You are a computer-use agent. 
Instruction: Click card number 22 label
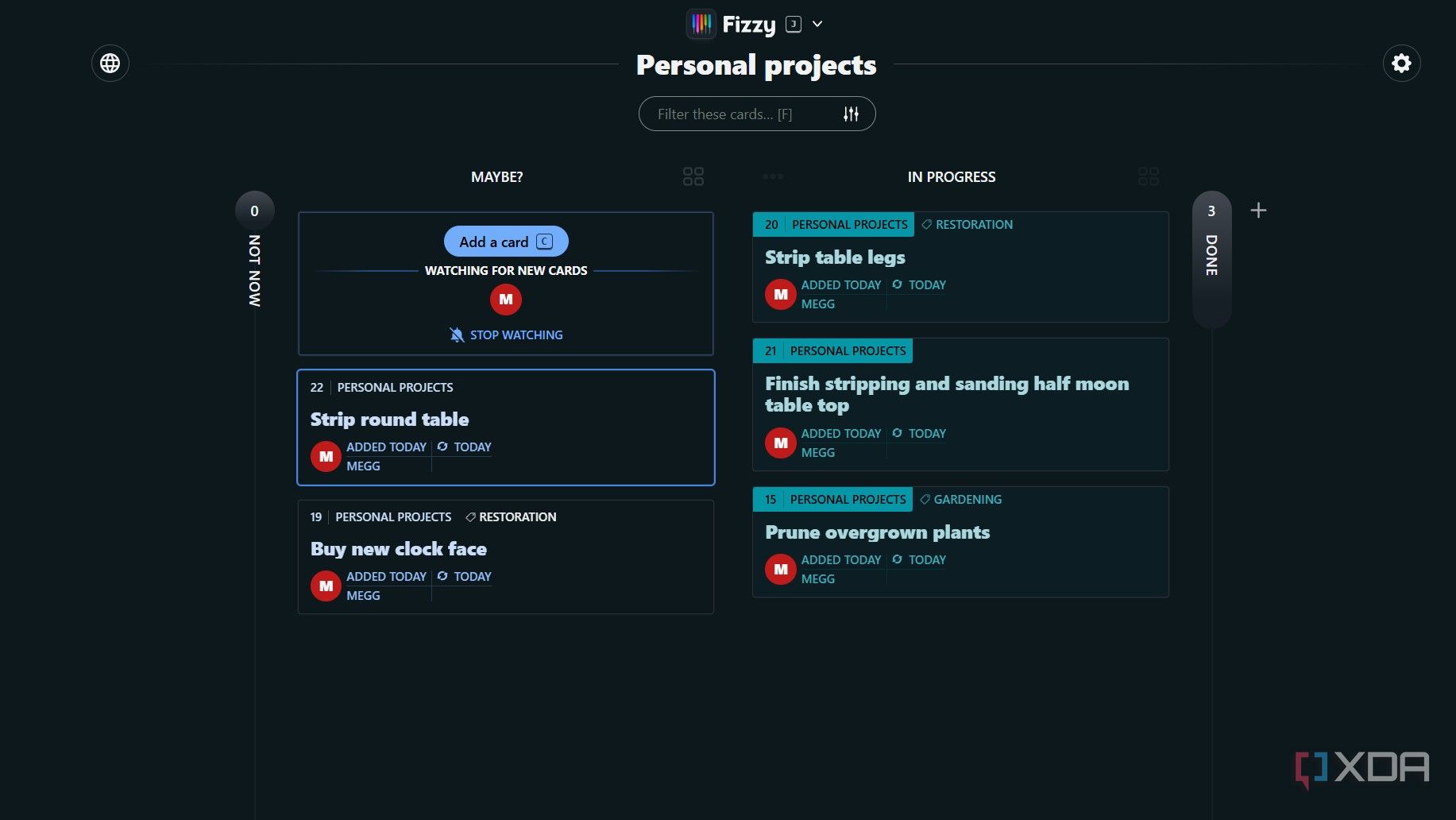point(317,388)
